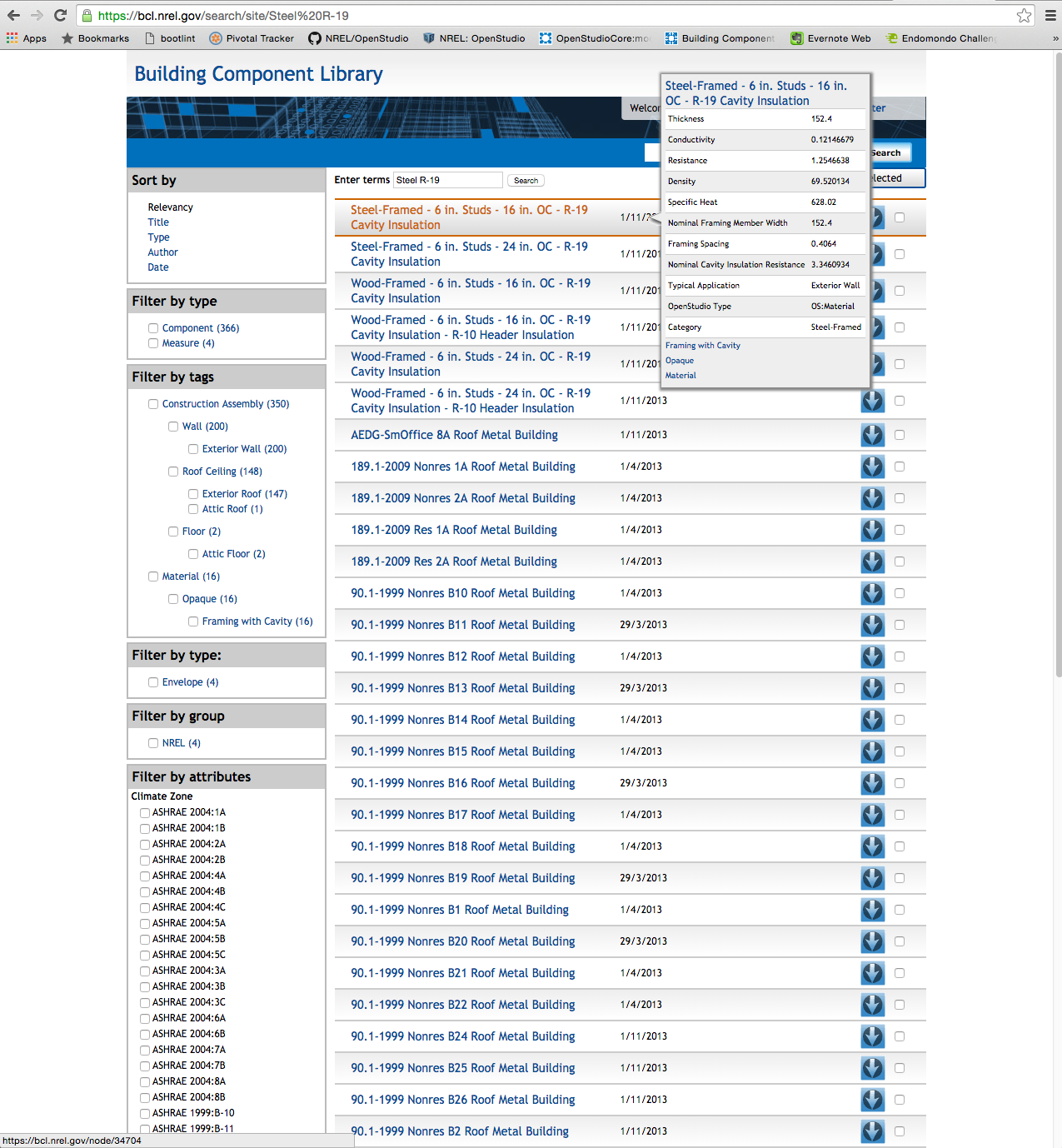Download 90.1-1999 Nonres B16 Roof Metal Building
This screenshot has height=1148, width=1062.
click(872, 783)
